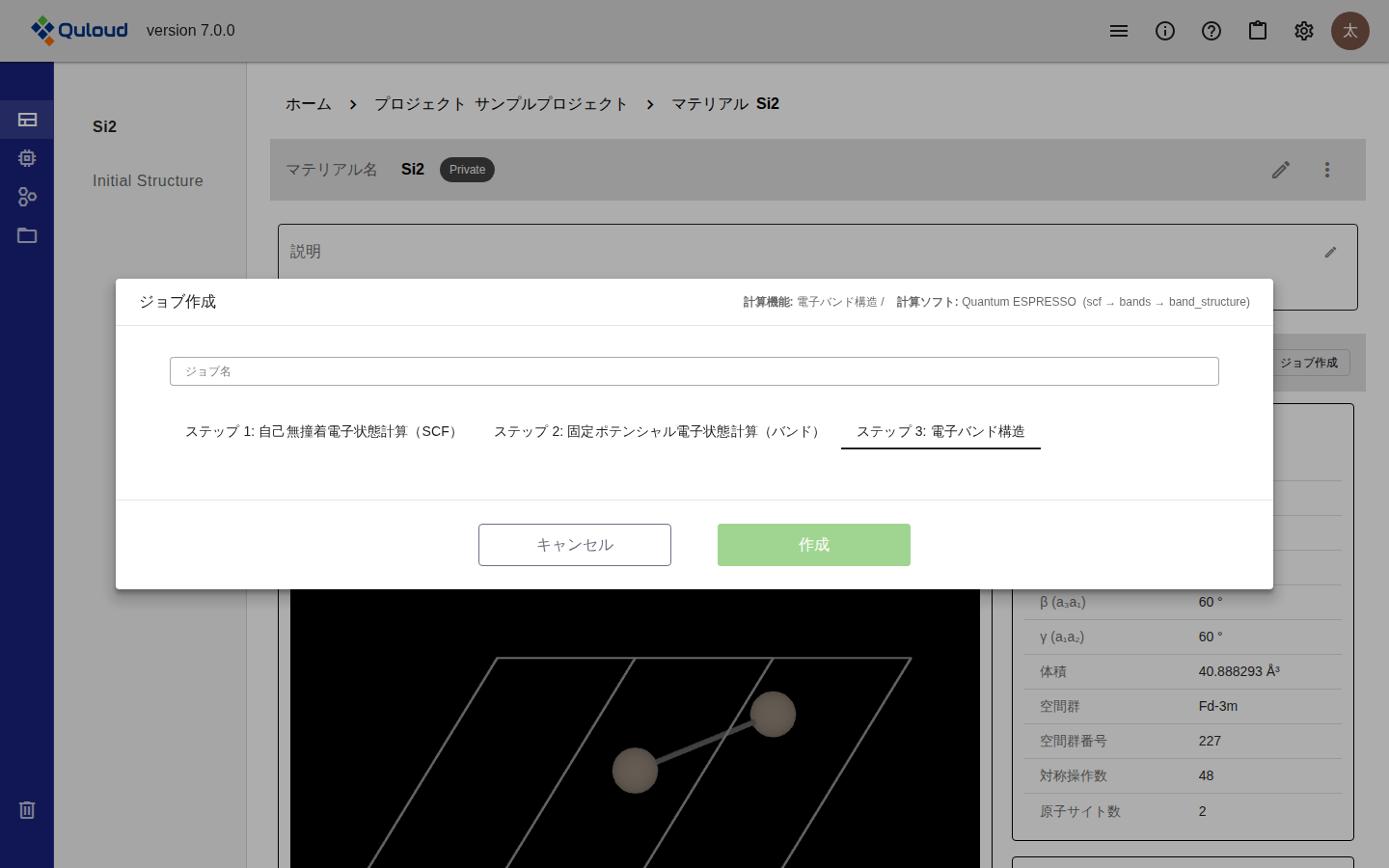This screenshot has height=868, width=1389.
Task: Click the 原子サイト数 row label
Action: [1080, 811]
